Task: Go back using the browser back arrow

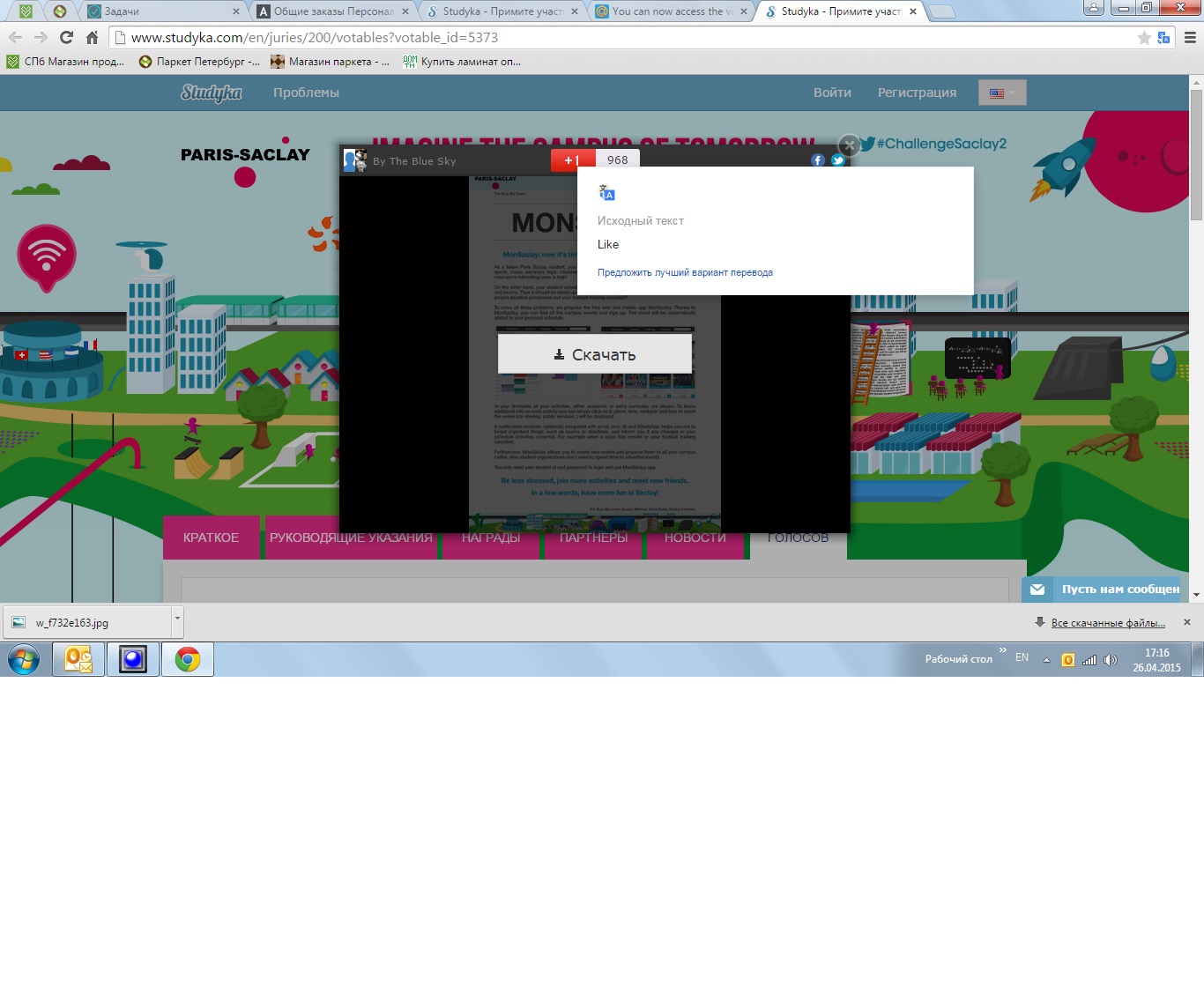Action: point(15,37)
